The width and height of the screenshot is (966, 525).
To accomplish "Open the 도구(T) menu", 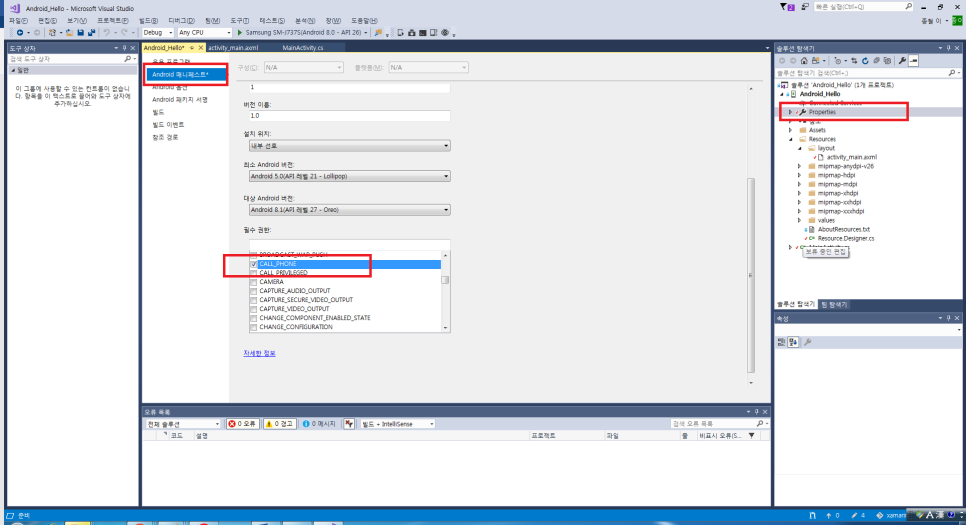I will click(x=240, y=21).
